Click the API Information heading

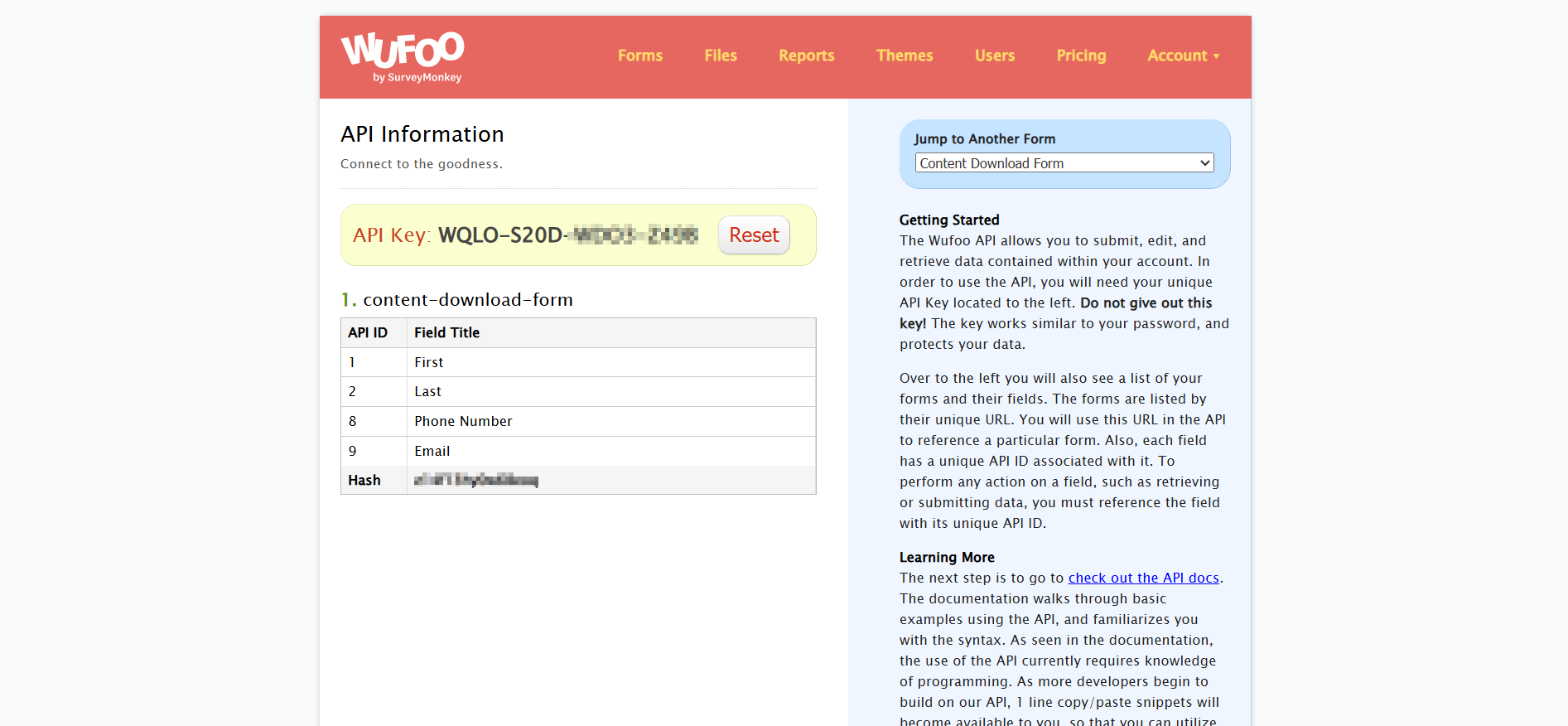[422, 134]
